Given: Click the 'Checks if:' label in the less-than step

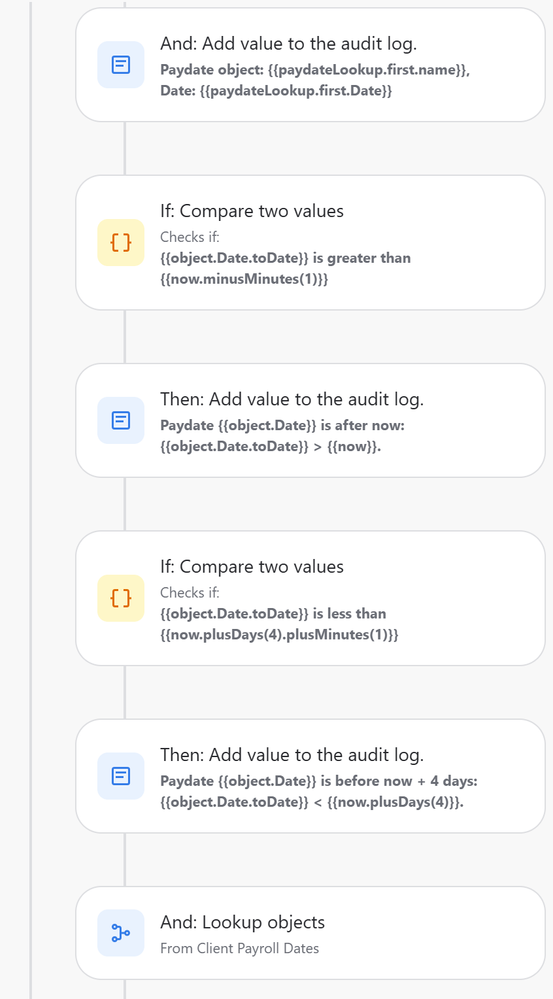Looking at the screenshot, I should 189,593.
